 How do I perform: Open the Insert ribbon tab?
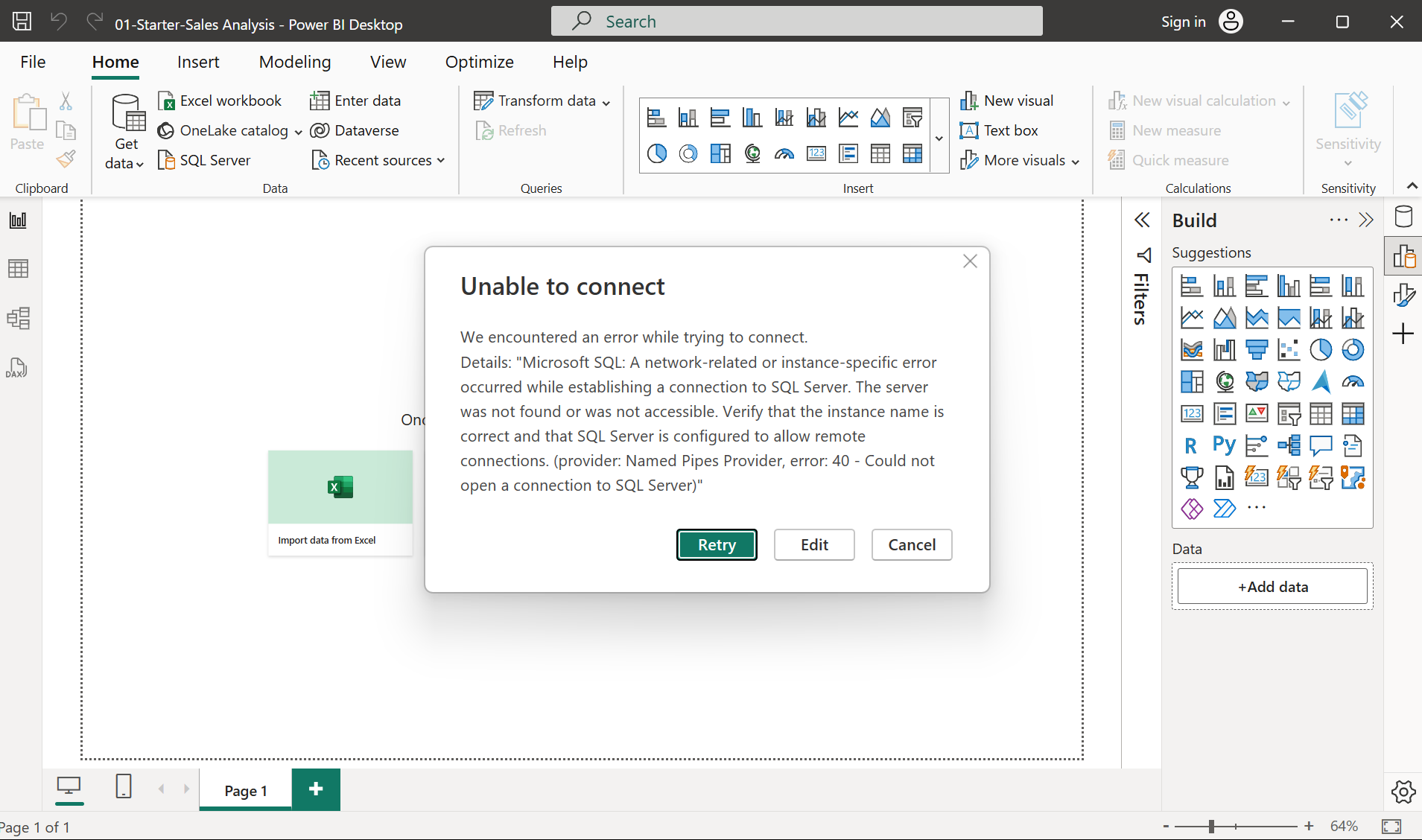[198, 62]
